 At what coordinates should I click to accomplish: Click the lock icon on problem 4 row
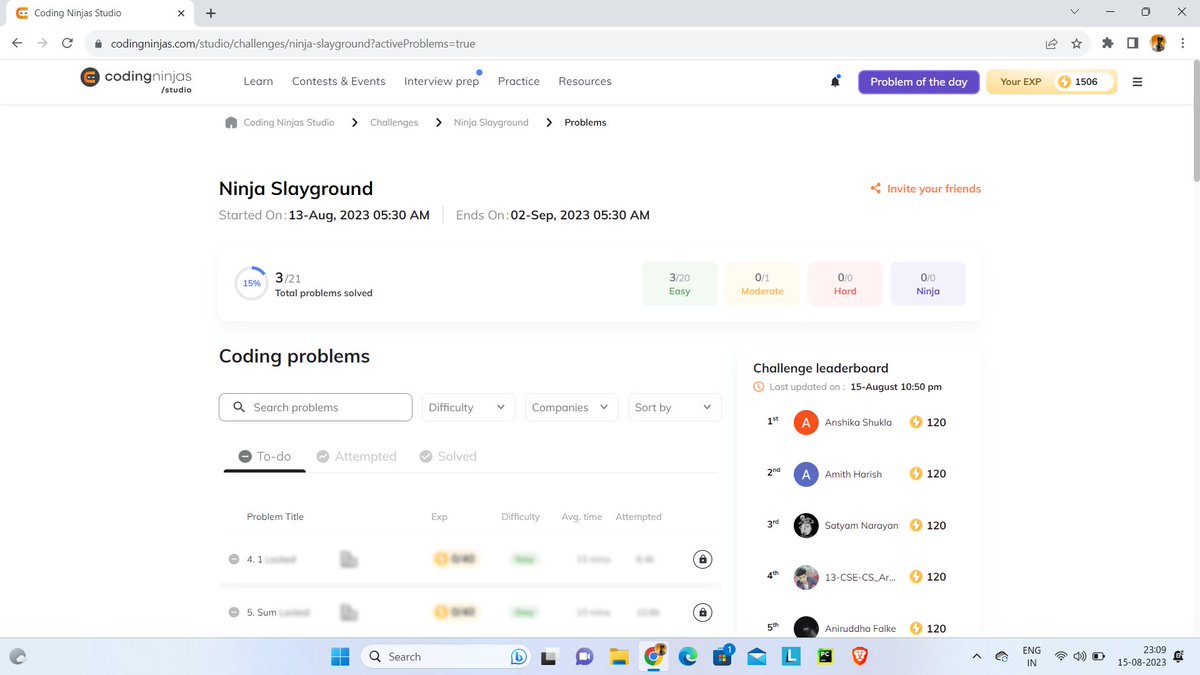pos(703,559)
